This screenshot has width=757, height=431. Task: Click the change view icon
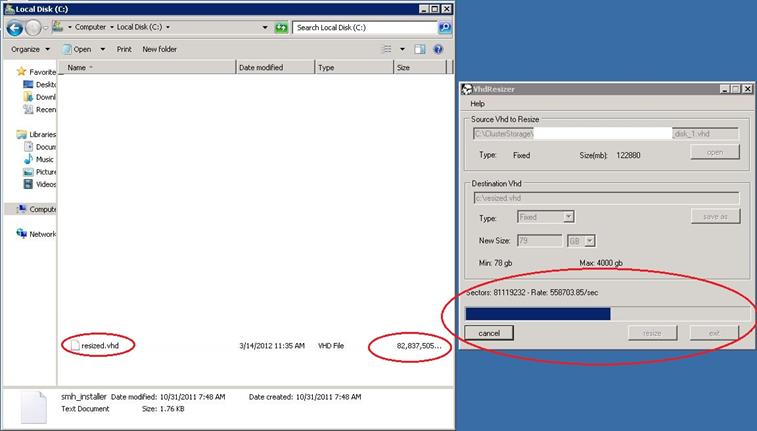(387, 49)
